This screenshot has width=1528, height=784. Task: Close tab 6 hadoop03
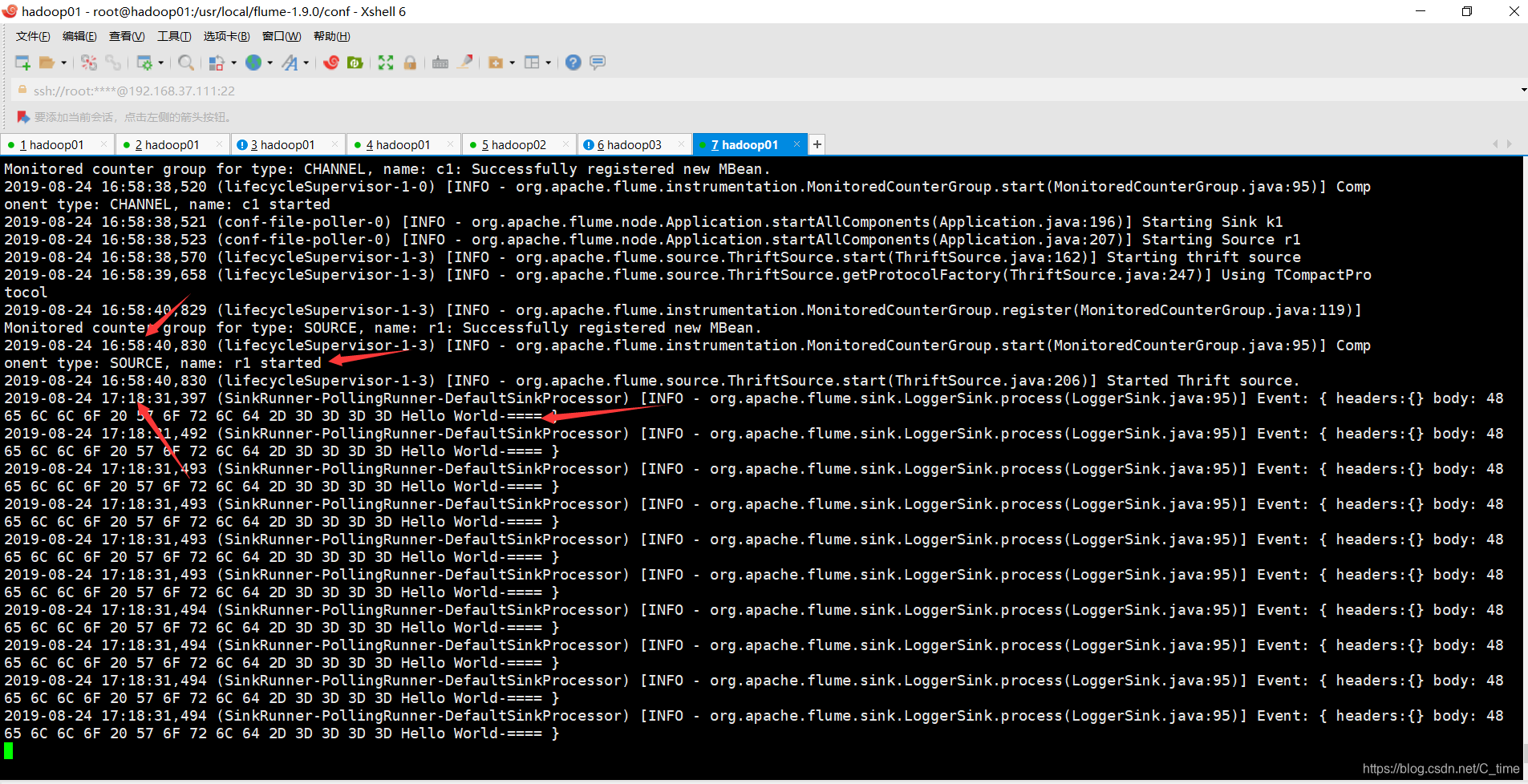681,144
